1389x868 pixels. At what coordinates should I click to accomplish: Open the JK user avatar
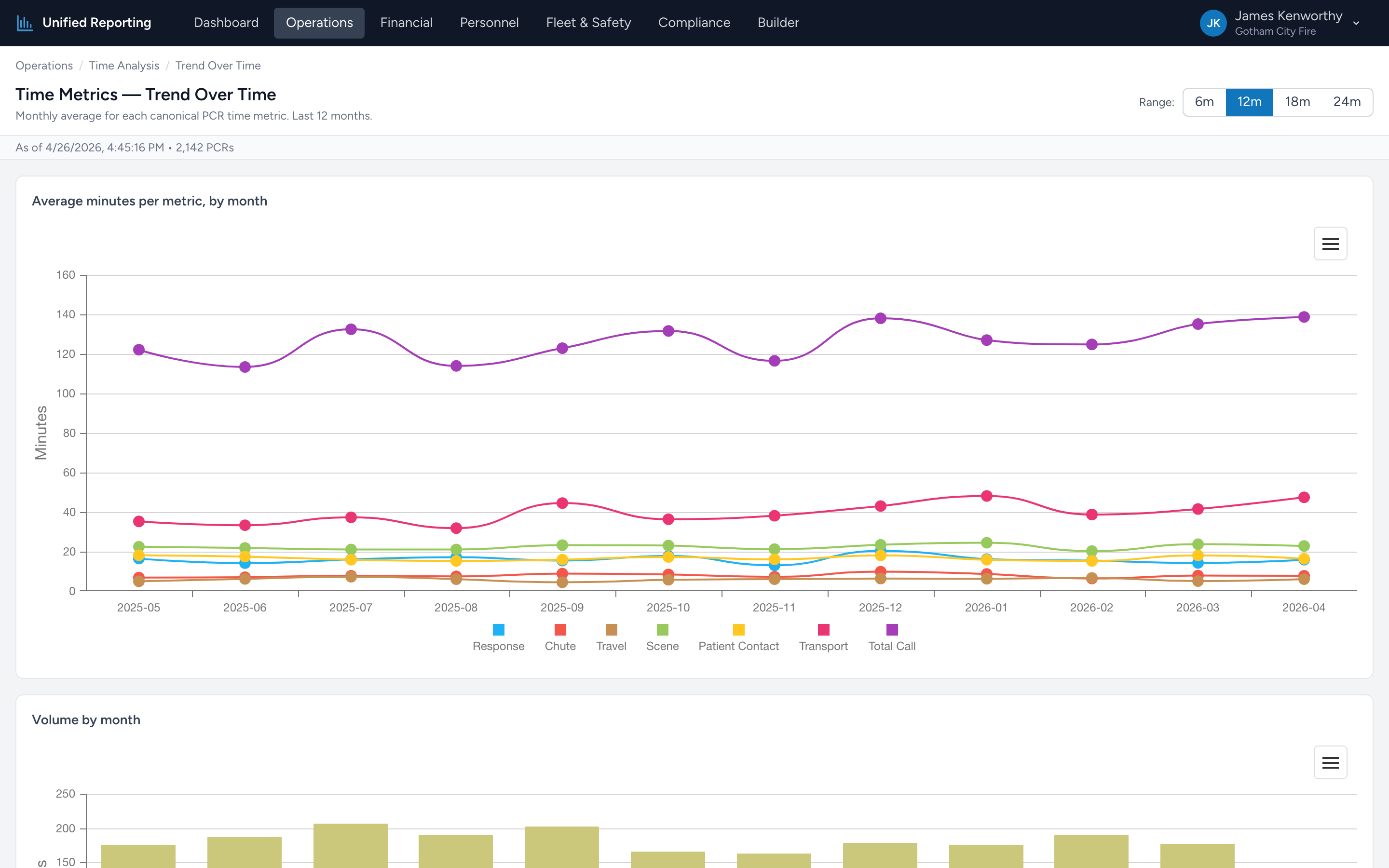pos(1213,23)
